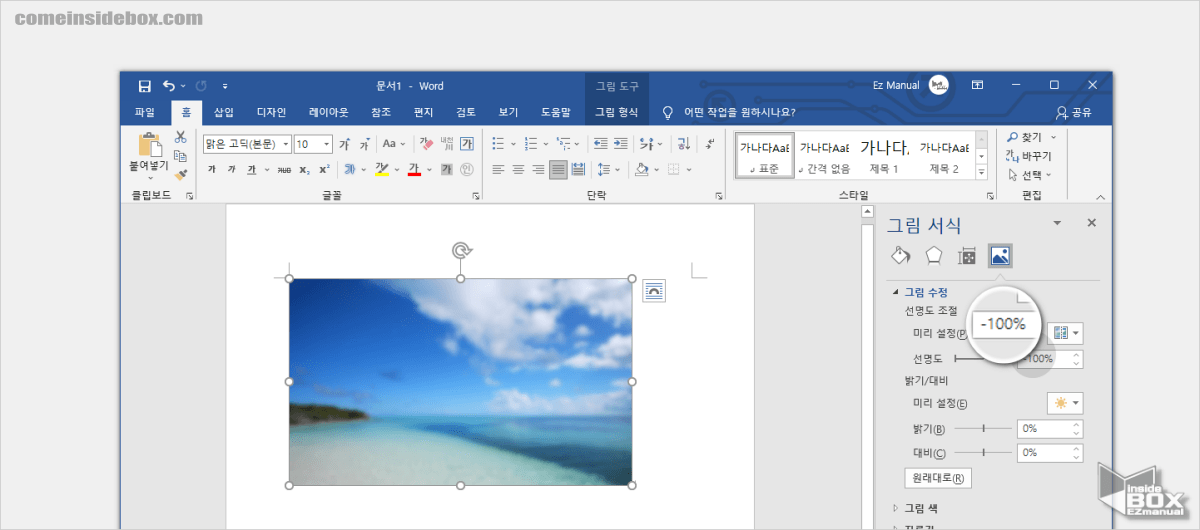The image size is (1200, 530).
Task: Open the font name dropdown
Action: coord(285,144)
